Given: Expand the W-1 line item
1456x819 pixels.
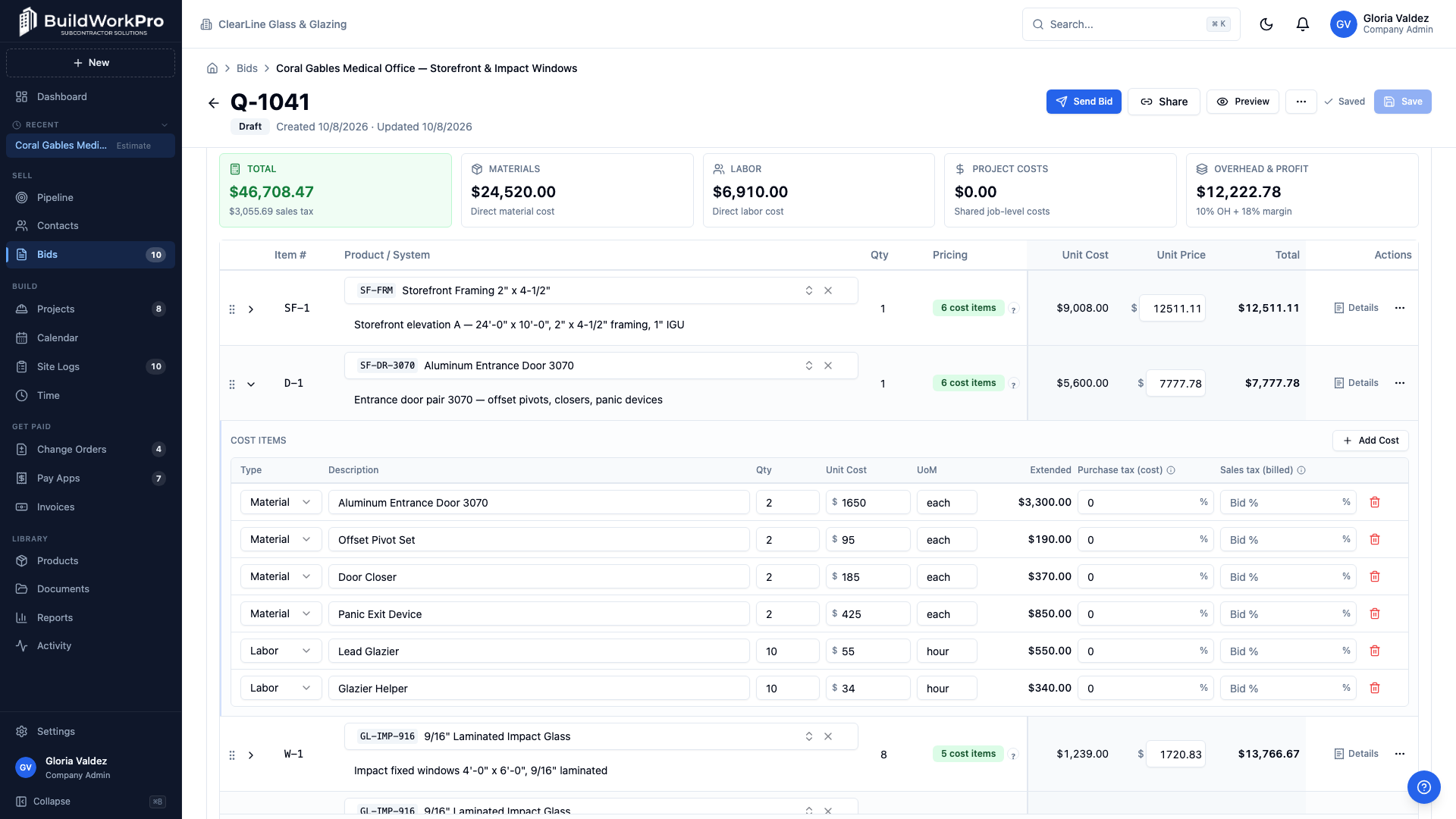Looking at the screenshot, I should pyautogui.click(x=251, y=755).
